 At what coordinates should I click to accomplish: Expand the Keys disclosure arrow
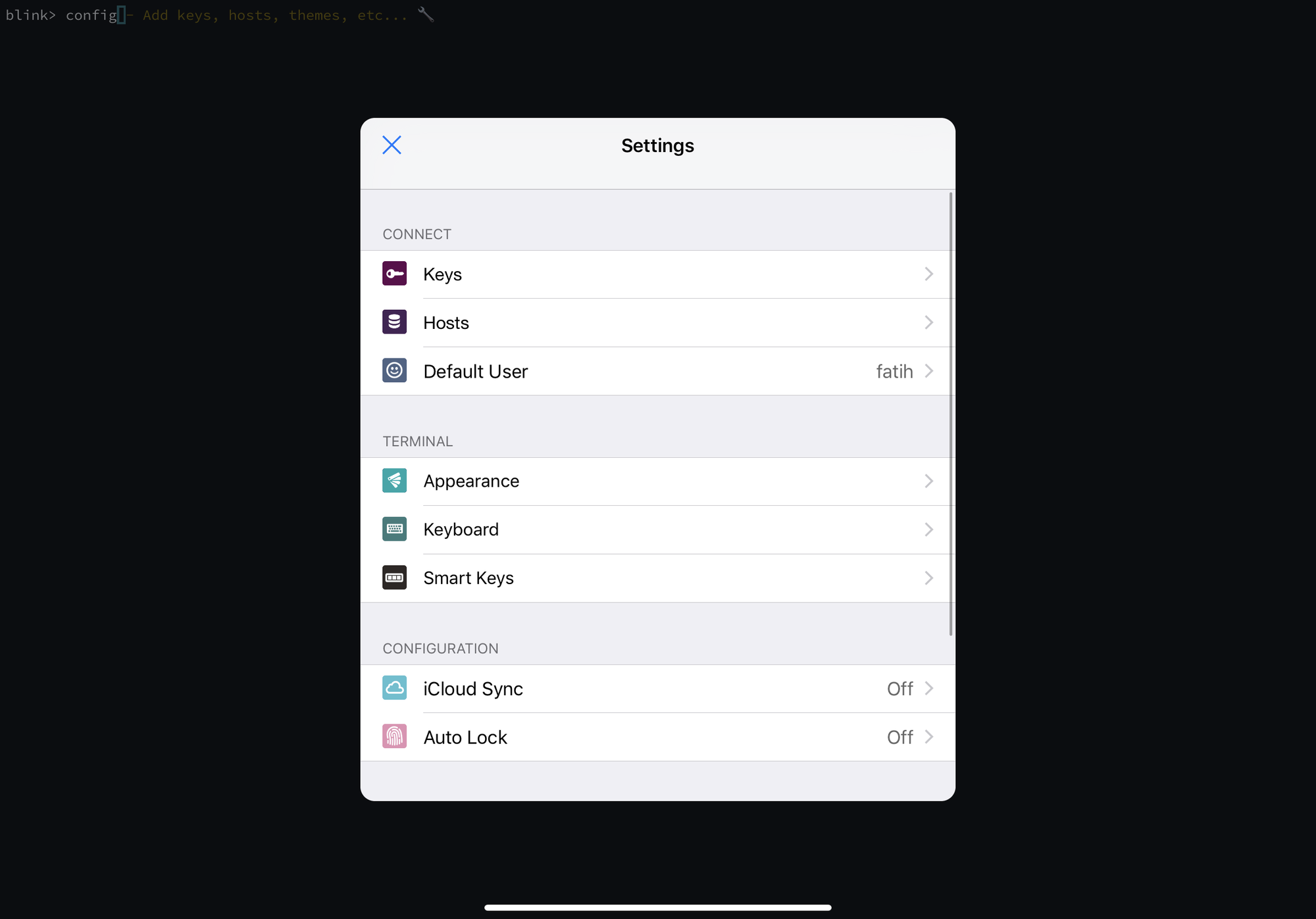coord(928,274)
